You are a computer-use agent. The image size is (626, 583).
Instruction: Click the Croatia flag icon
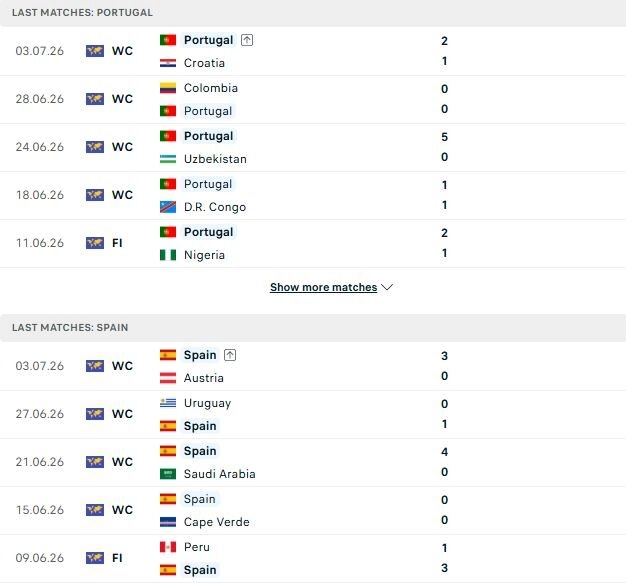(168, 63)
